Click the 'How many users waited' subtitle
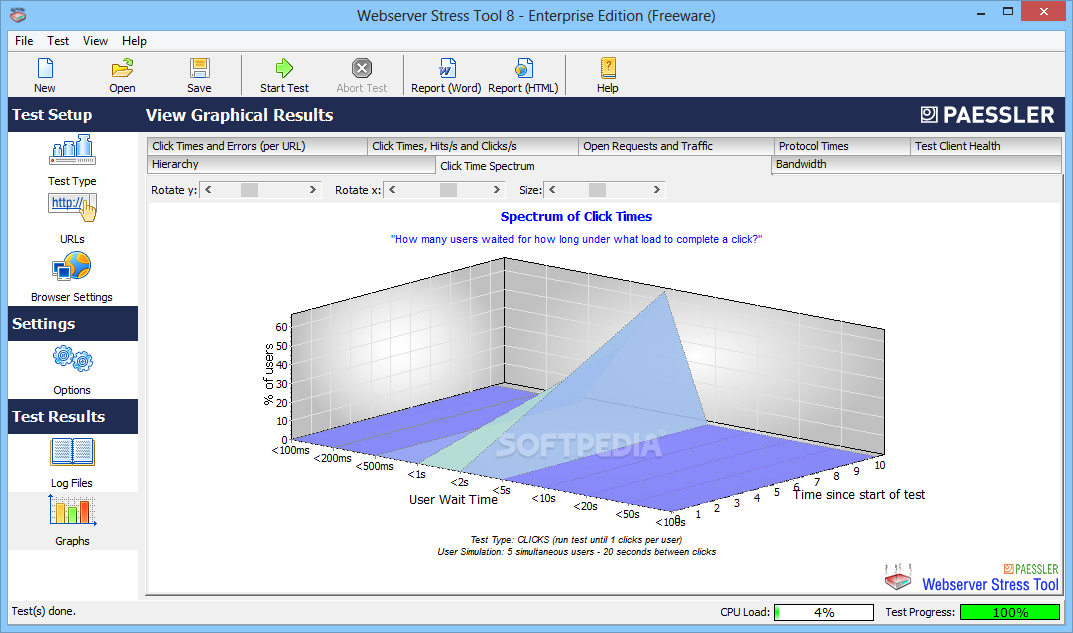 point(576,240)
